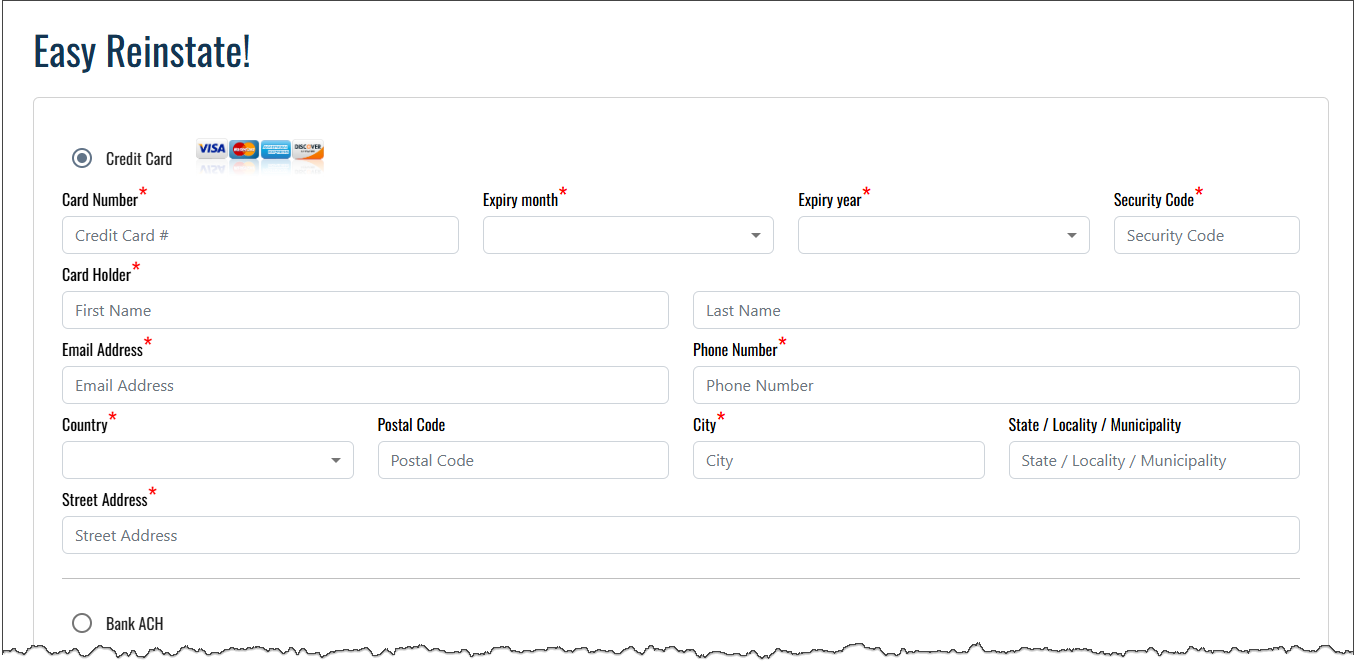Image resolution: width=1357 pixels, height=666 pixels.
Task: Focus the City input field
Action: tap(838, 460)
